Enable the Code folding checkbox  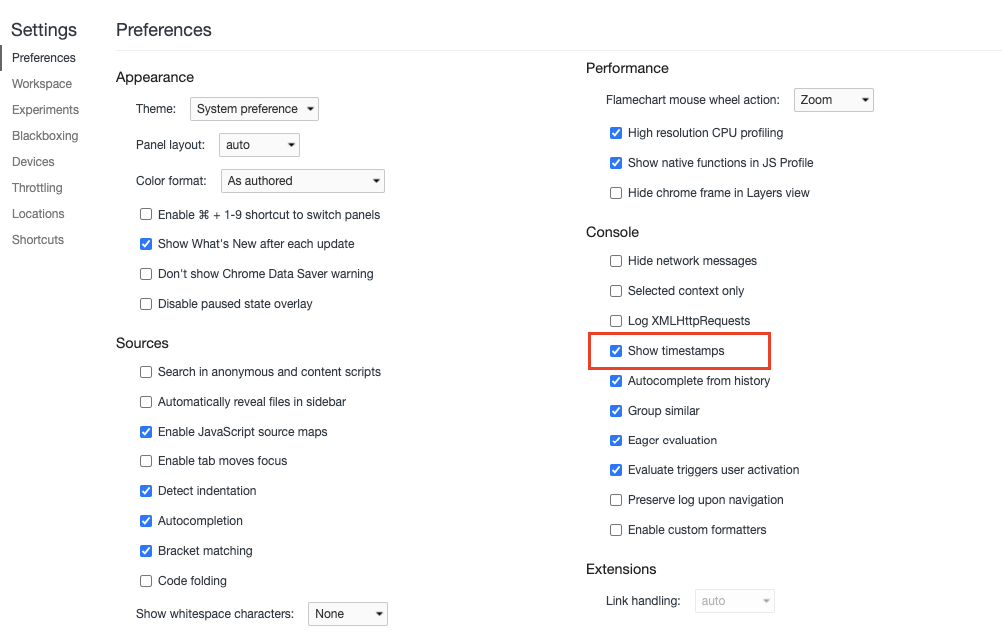147,581
